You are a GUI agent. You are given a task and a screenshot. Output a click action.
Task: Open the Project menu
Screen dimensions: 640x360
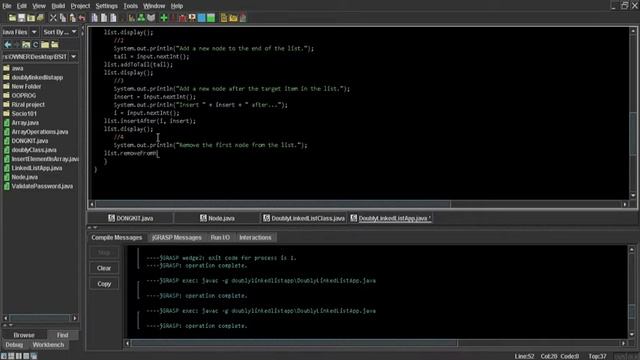80,6
